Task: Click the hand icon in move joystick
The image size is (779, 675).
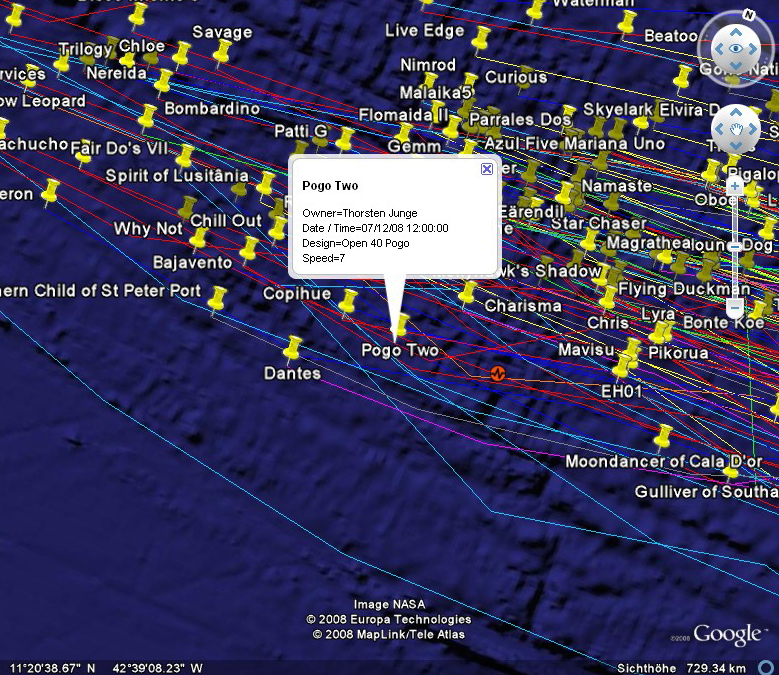Action: pos(736,129)
